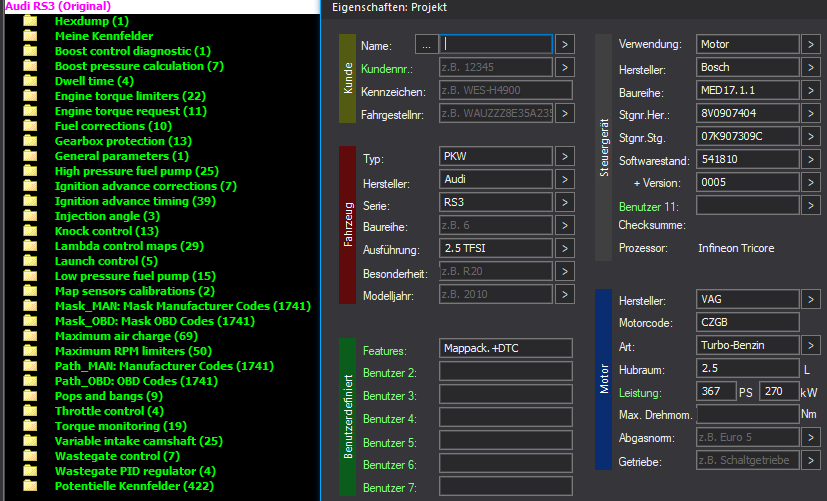This screenshot has height=501, width=827.
Task: Click the + Version field showing 0005
Action: [x=747, y=182]
